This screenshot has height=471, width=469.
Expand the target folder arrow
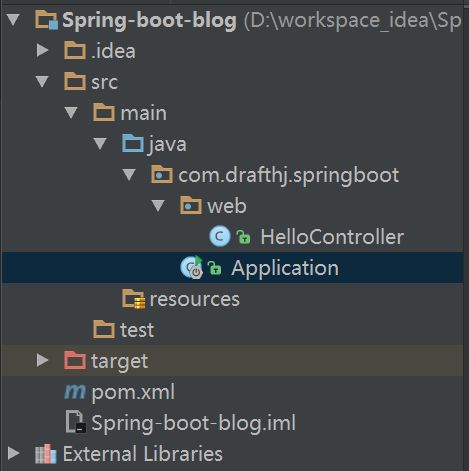(42, 360)
